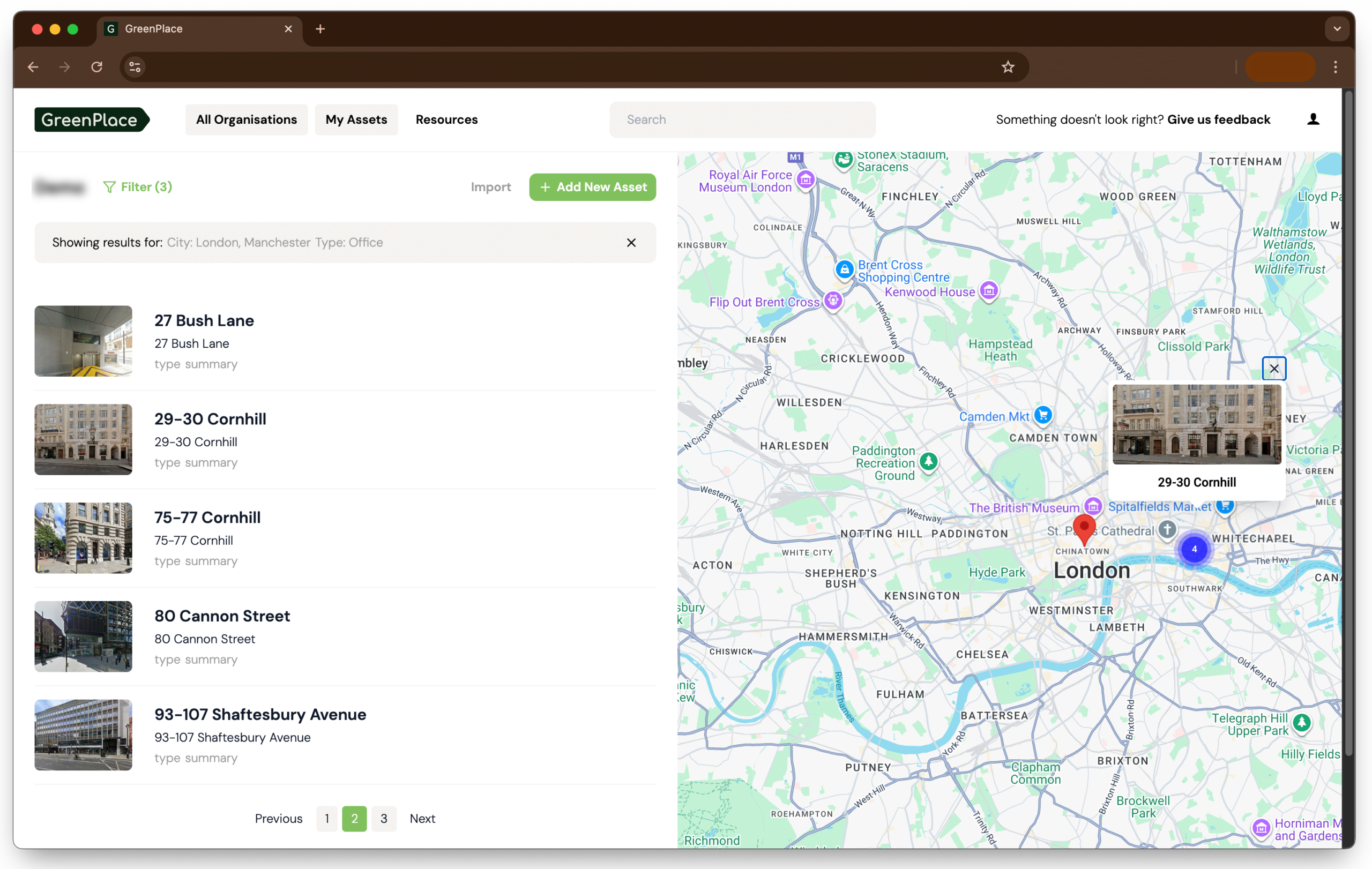Close the 29-30 Cornhill map popup
The image size is (1372, 869).
(x=1273, y=369)
